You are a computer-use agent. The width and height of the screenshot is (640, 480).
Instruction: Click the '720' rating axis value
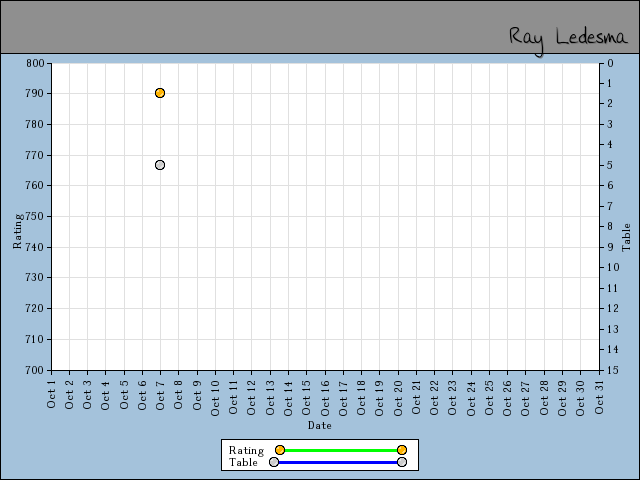pyautogui.click(x=35, y=309)
